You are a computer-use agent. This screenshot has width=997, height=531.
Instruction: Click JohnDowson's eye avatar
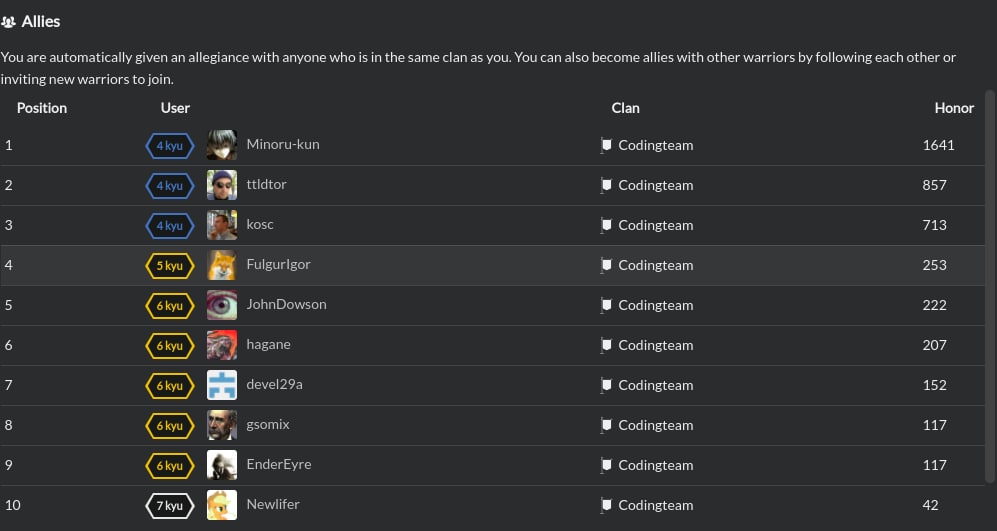click(222, 305)
